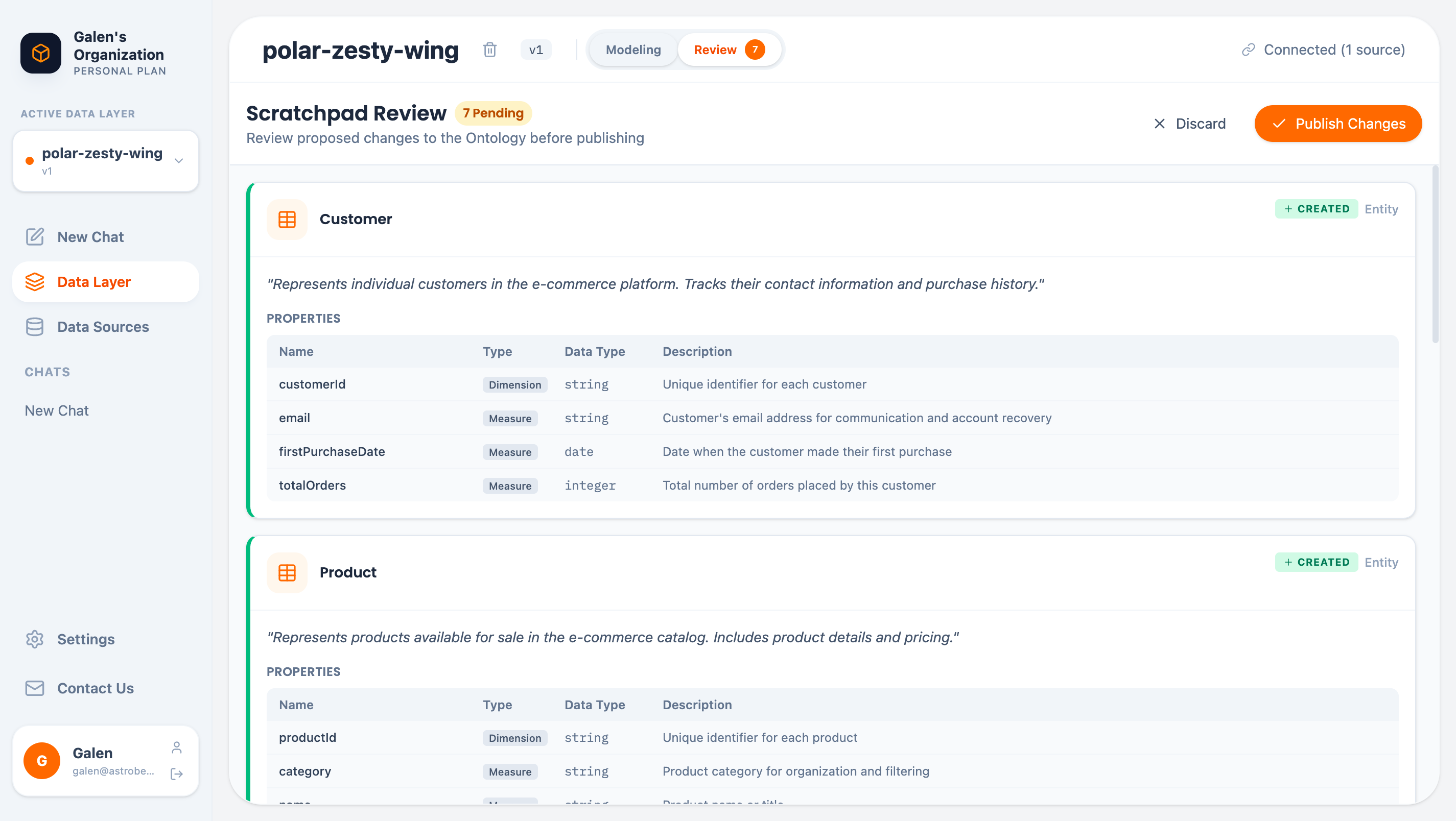Click the Product entity table icon
Viewport: 1456px width, 821px height.
(287, 572)
